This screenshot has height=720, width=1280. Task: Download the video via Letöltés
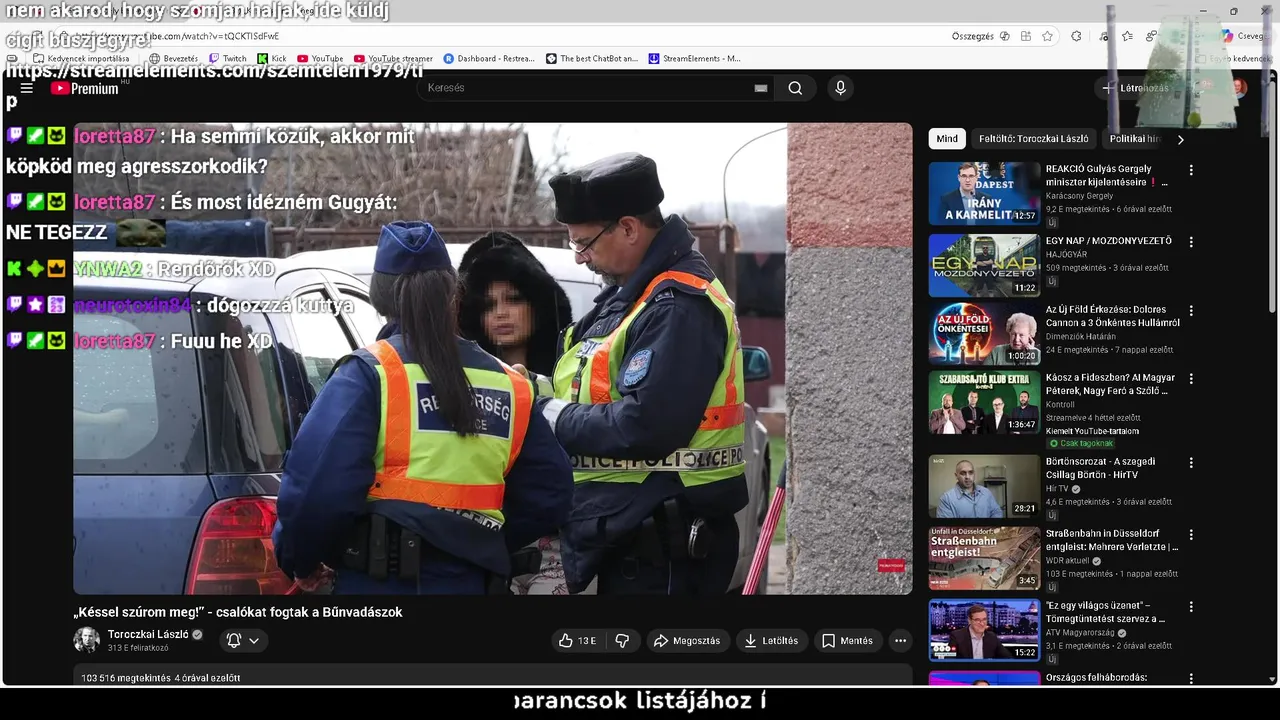tap(772, 641)
